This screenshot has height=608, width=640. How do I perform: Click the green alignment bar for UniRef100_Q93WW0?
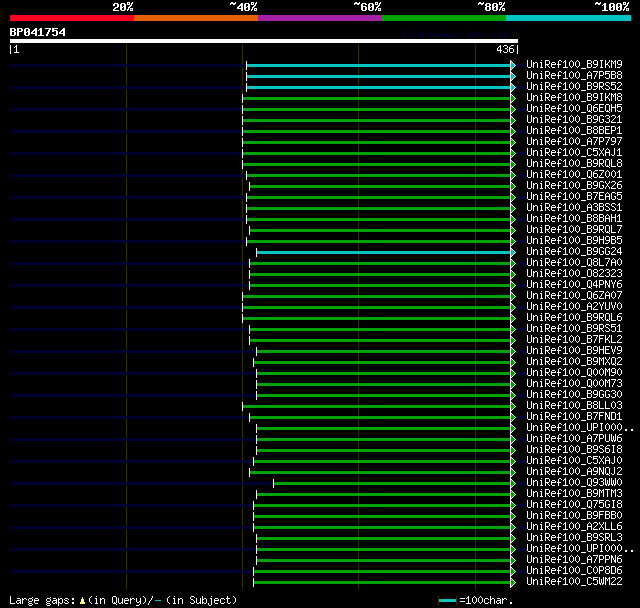[392, 484]
